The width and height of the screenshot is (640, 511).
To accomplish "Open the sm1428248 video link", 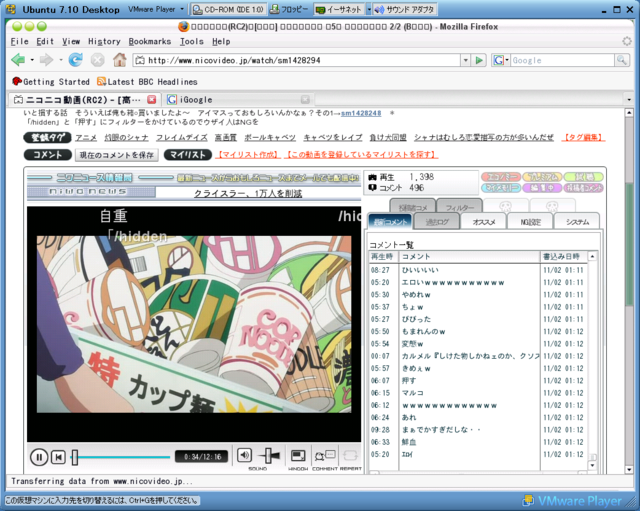I will pos(361,113).
